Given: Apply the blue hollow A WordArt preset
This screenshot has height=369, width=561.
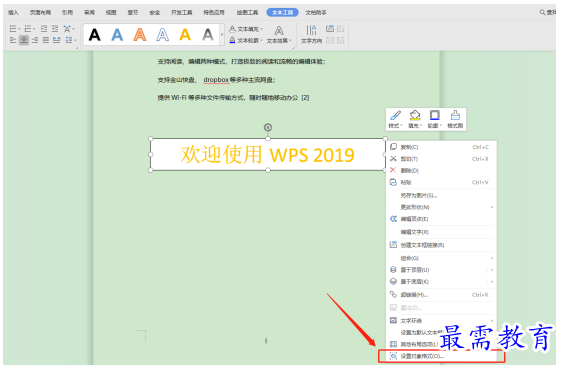Looking at the screenshot, I should 162,35.
